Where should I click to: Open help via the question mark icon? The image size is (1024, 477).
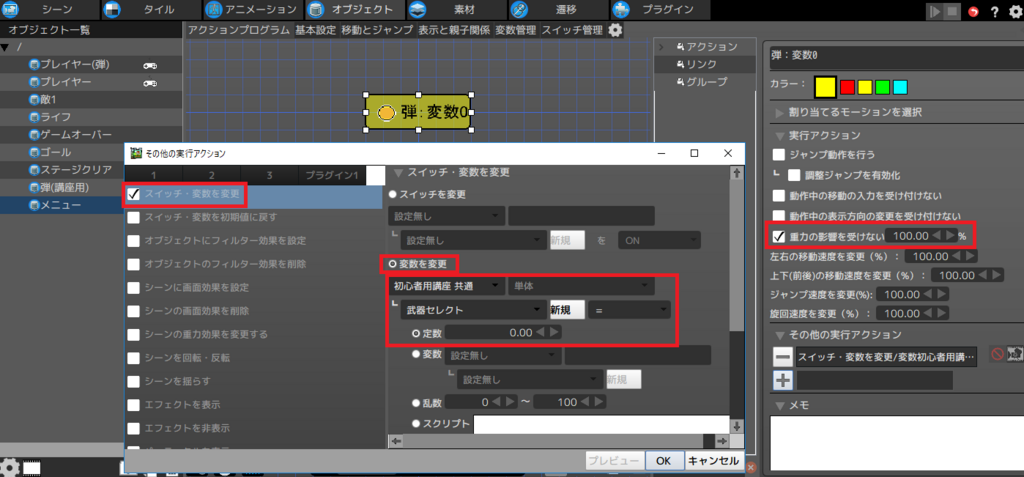(995, 12)
